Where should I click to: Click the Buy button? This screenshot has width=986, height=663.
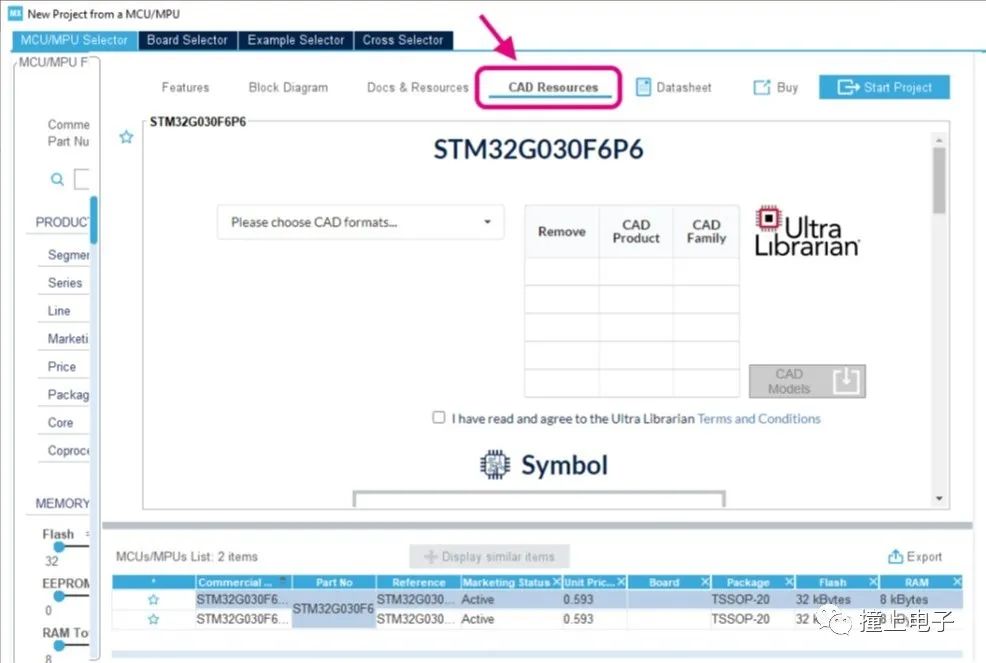click(776, 87)
